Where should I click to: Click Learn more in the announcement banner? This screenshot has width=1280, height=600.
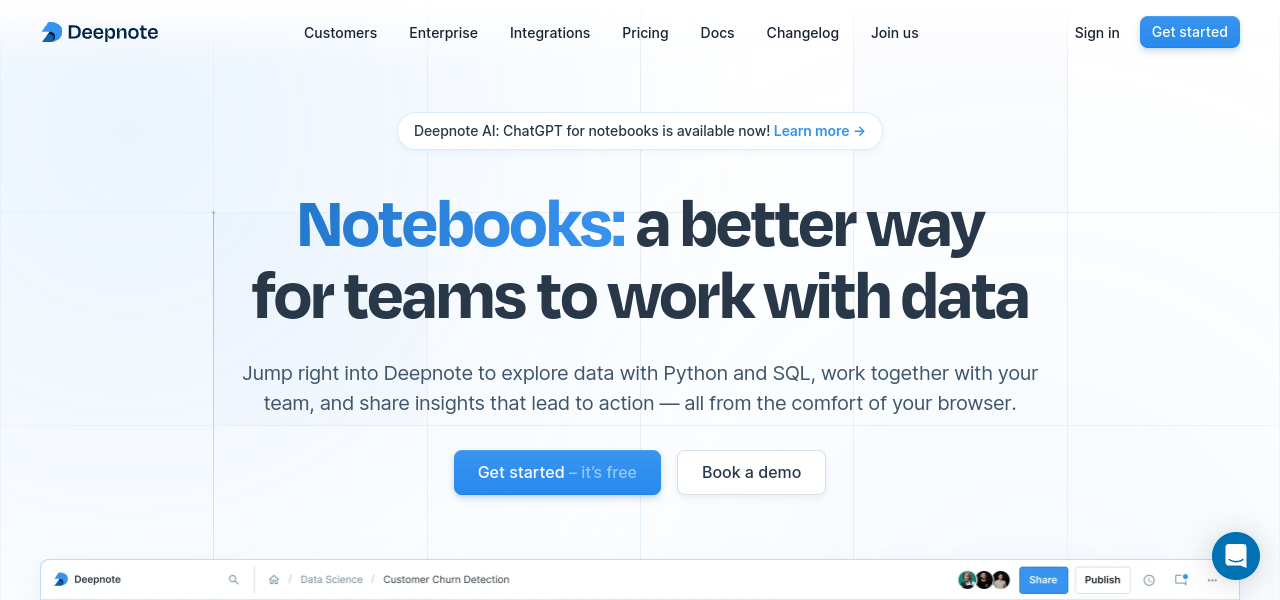(819, 131)
